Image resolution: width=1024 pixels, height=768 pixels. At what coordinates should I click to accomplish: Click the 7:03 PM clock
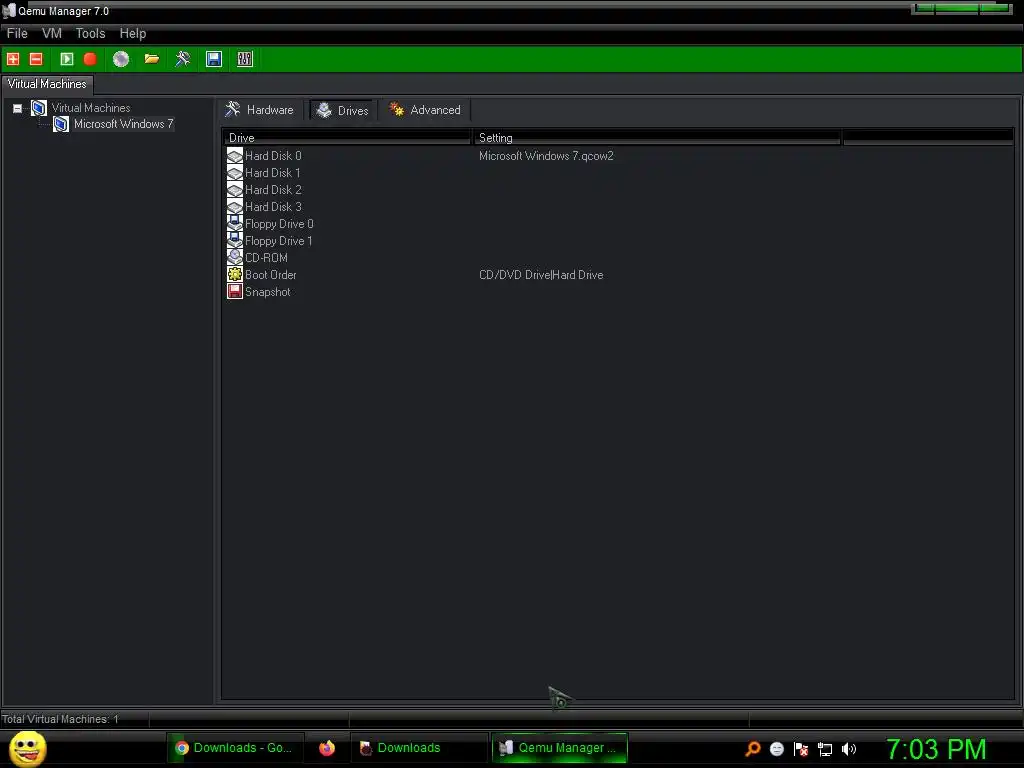(x=936, y=749)
